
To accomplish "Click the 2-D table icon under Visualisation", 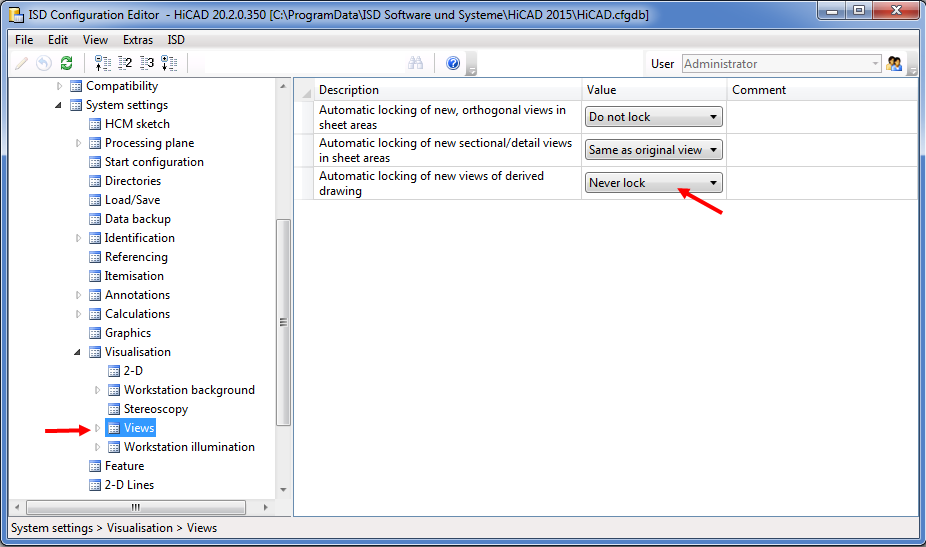I will coord(114,371).
